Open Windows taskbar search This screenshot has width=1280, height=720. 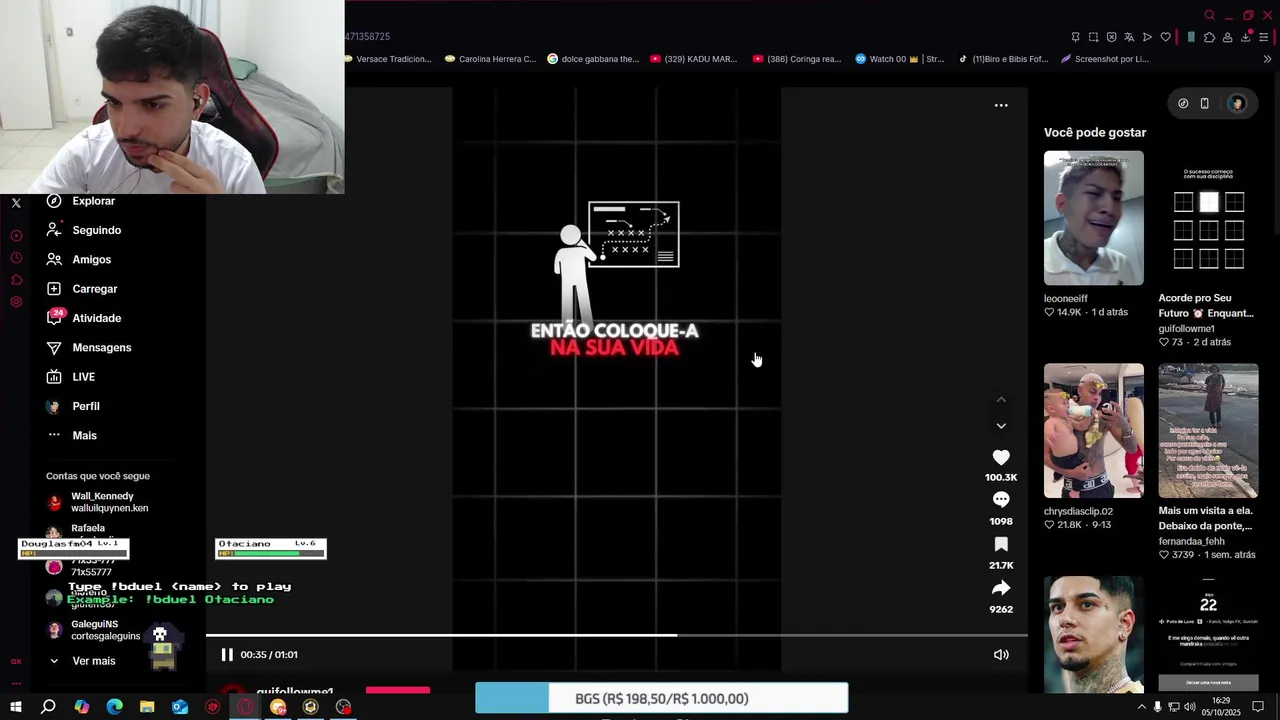click(48, 707)
